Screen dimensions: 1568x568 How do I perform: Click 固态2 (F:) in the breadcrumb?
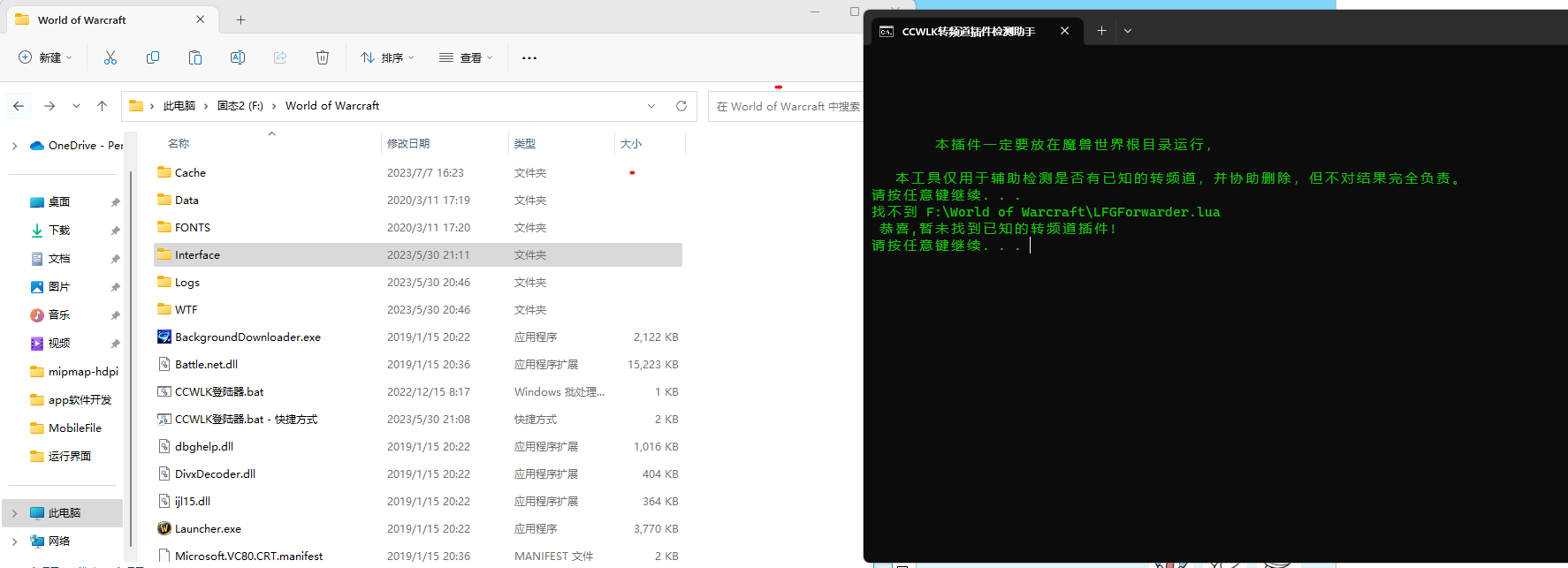click(x=240, y=106)
